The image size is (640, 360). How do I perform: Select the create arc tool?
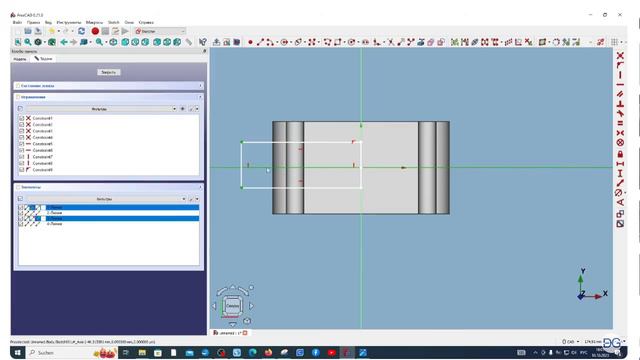[x=270, y=42]
